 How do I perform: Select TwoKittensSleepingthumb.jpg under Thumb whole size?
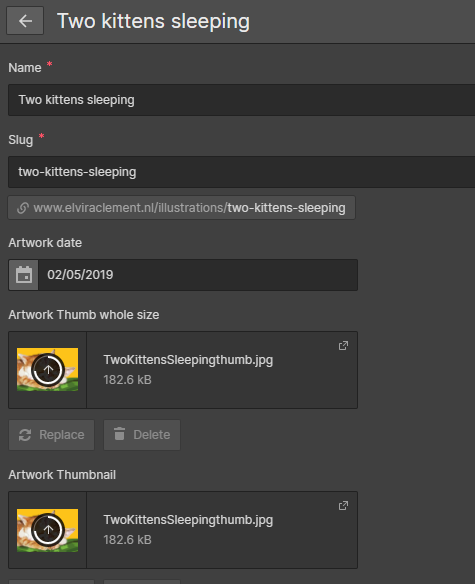point(188,360)
